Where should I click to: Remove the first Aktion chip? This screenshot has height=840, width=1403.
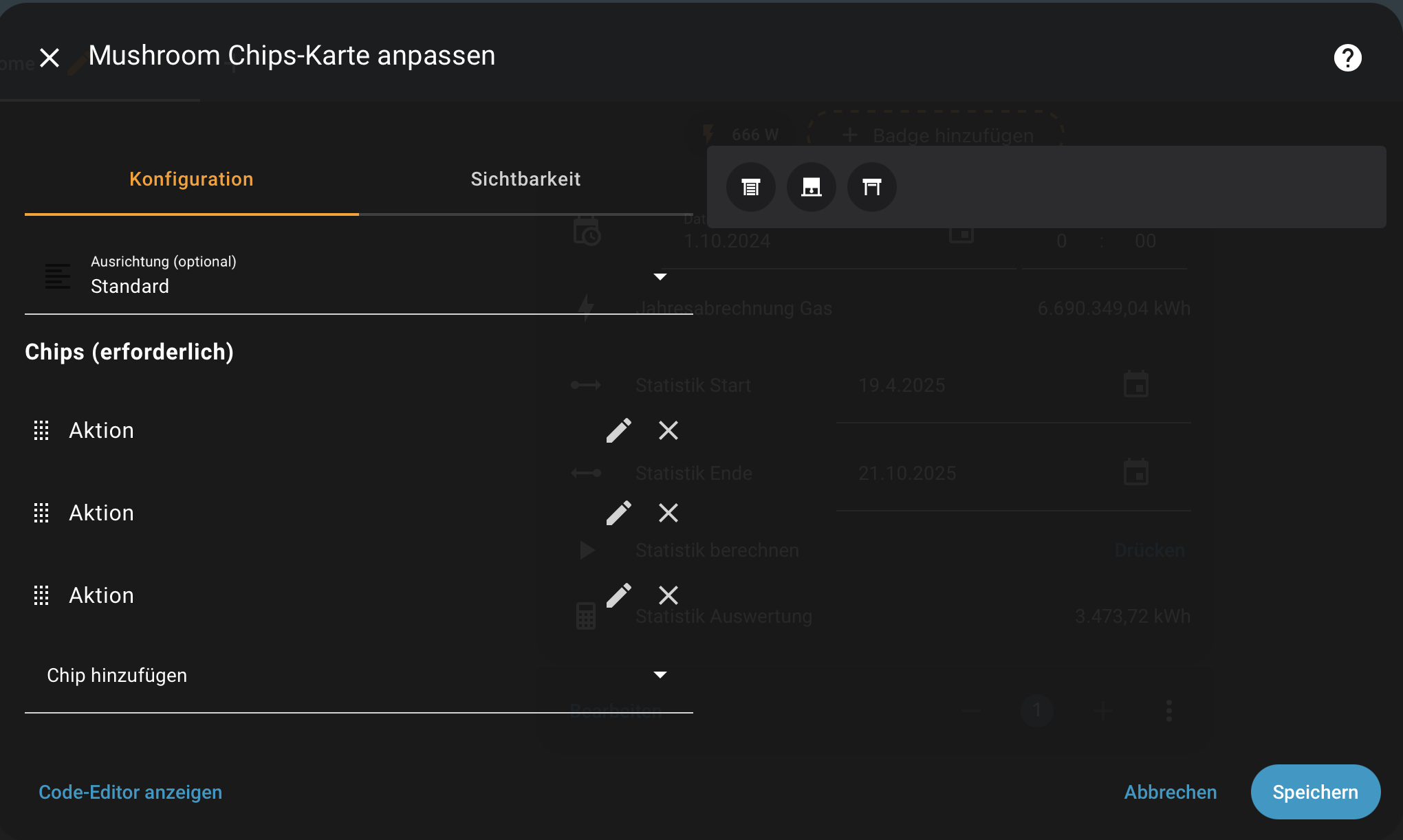tap(668, 430)
